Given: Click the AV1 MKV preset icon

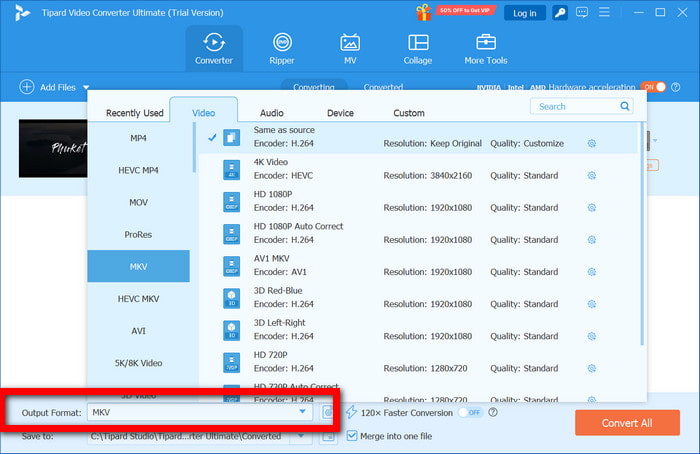Looking at the screenshot, I should pyautogui.click(x=231, y=266).
